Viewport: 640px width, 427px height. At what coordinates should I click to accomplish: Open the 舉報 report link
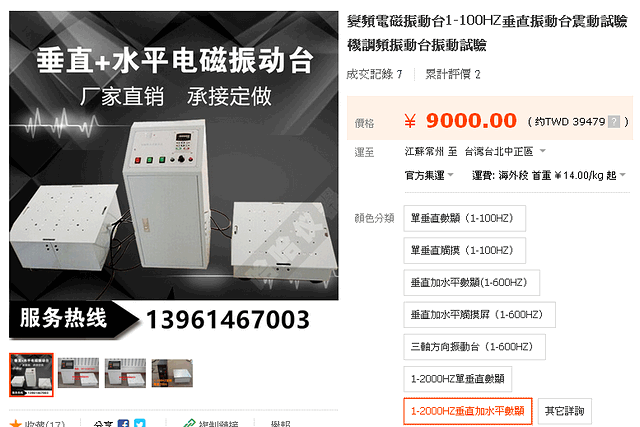pos(280,424)
